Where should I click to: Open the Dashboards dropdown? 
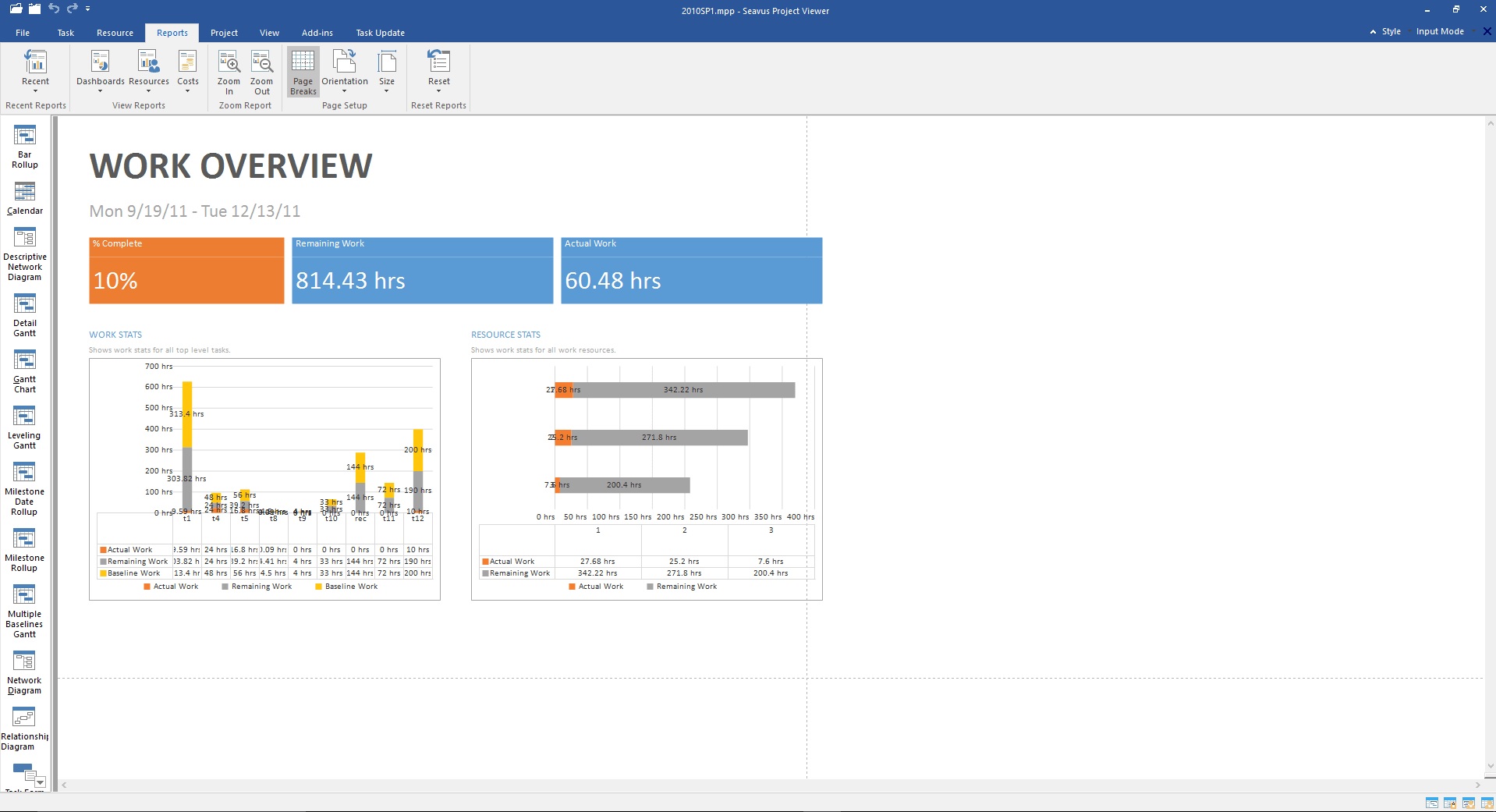click(x=100, y=72)
